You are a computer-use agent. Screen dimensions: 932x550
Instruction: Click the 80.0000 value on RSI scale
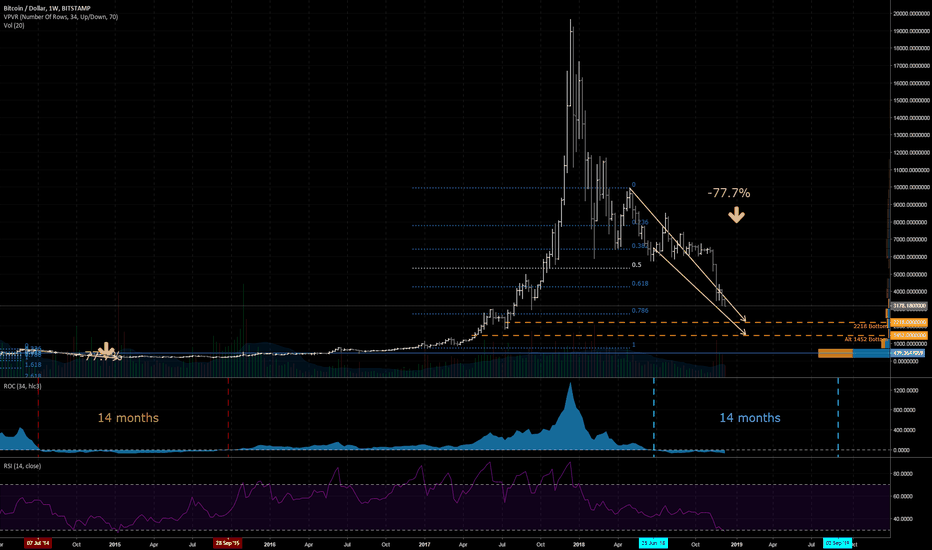tap(903, 474)
